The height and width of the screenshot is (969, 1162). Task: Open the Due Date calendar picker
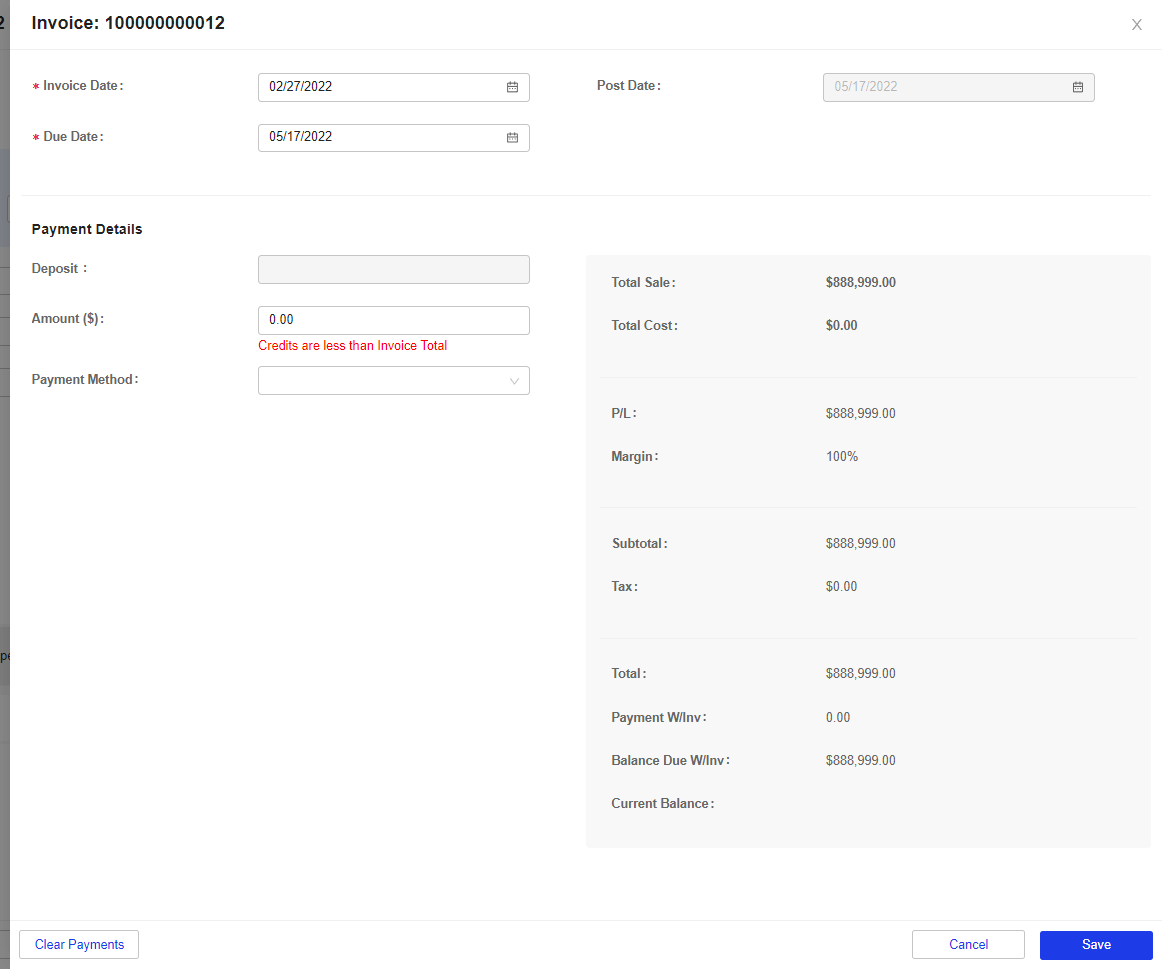coord(512,137)
